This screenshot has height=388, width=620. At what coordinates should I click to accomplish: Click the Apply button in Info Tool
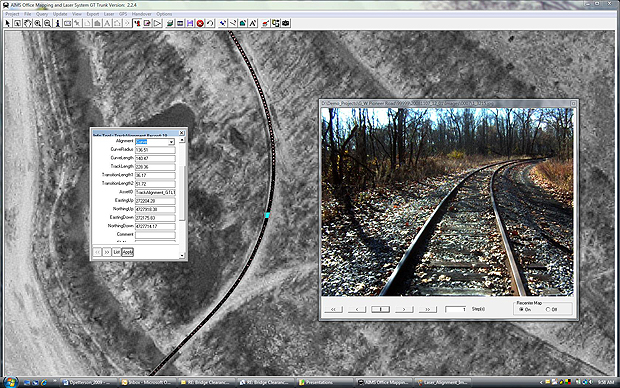[x=127, y=252]
